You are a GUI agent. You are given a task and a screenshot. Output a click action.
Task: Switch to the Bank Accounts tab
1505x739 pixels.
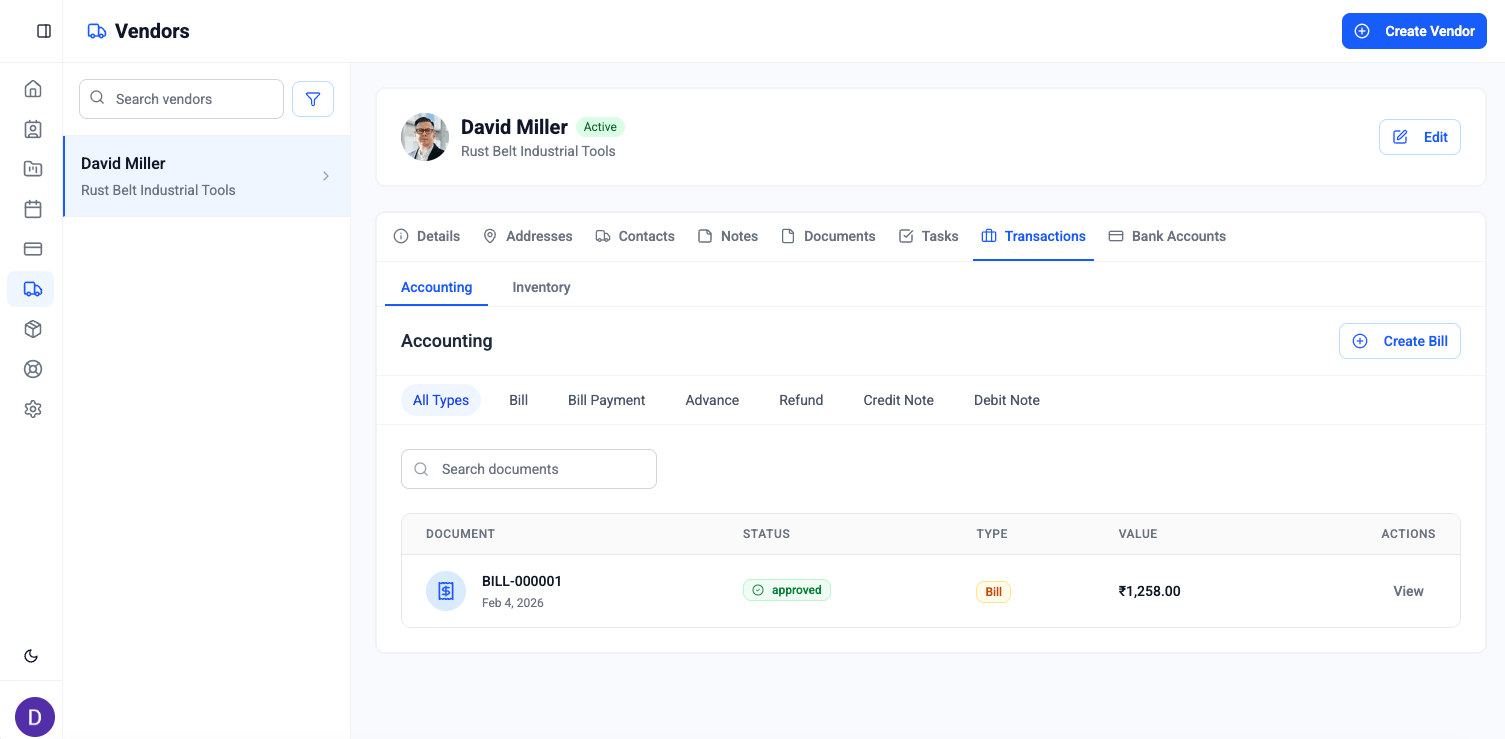click(1167, 236)
